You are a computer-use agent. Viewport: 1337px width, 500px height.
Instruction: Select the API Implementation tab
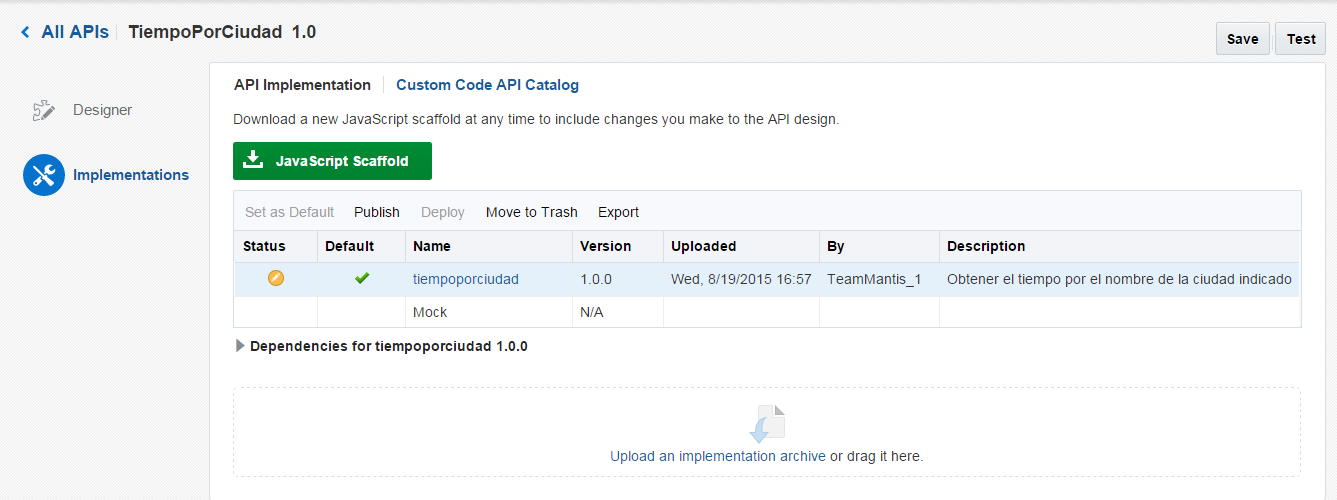click(302, 85)
